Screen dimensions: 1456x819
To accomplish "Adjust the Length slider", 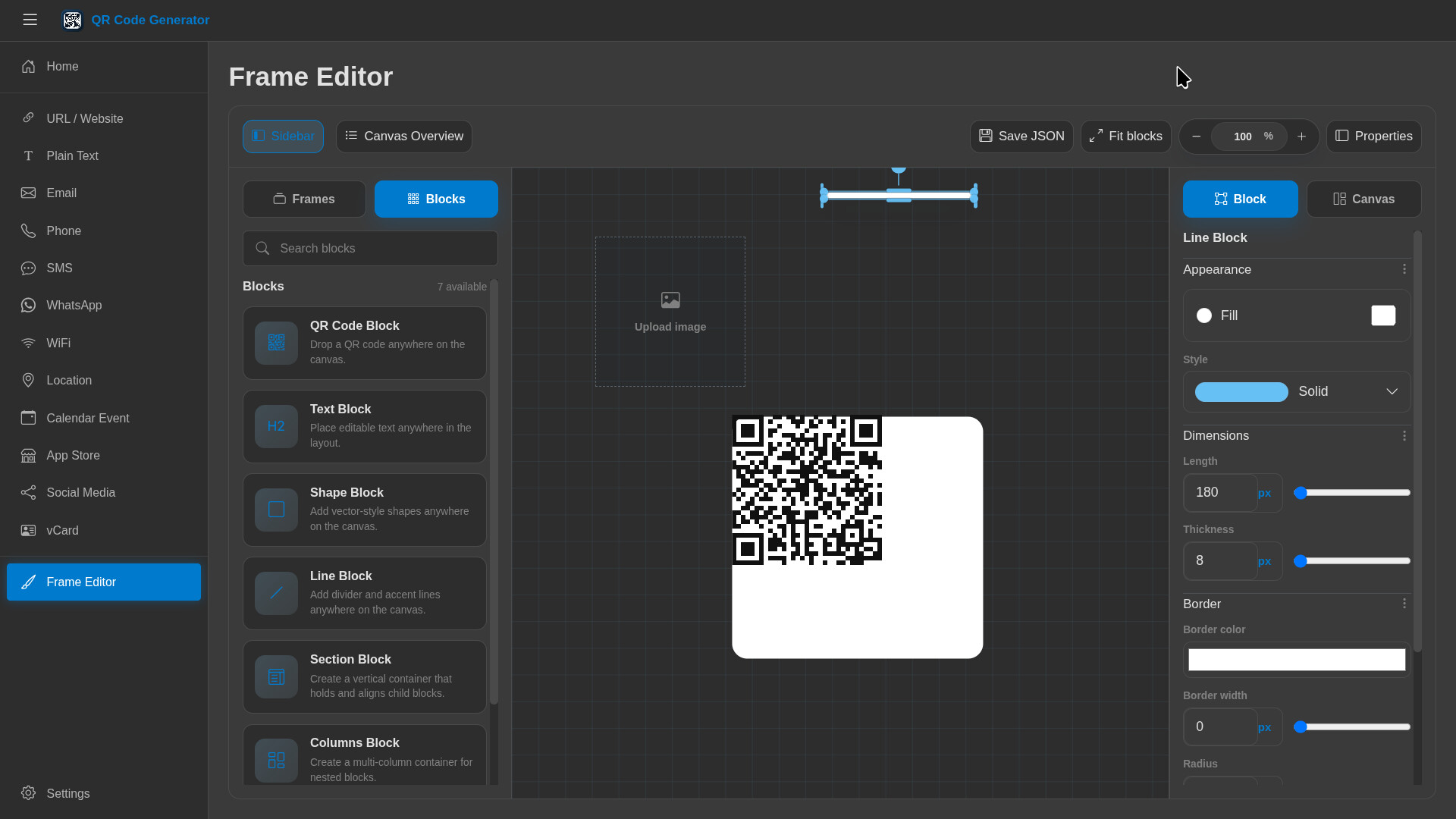I will click(x=1354, y=493).
